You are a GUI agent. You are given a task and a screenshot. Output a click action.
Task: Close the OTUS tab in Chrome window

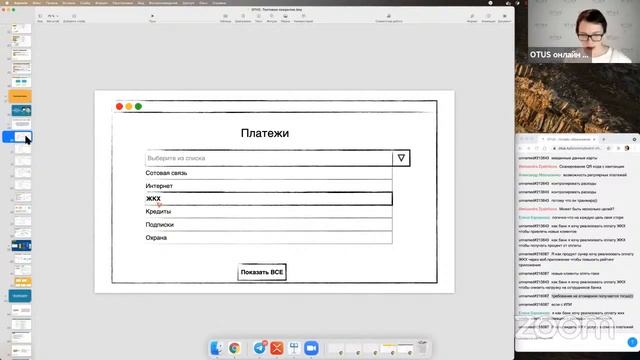point(594,140)
